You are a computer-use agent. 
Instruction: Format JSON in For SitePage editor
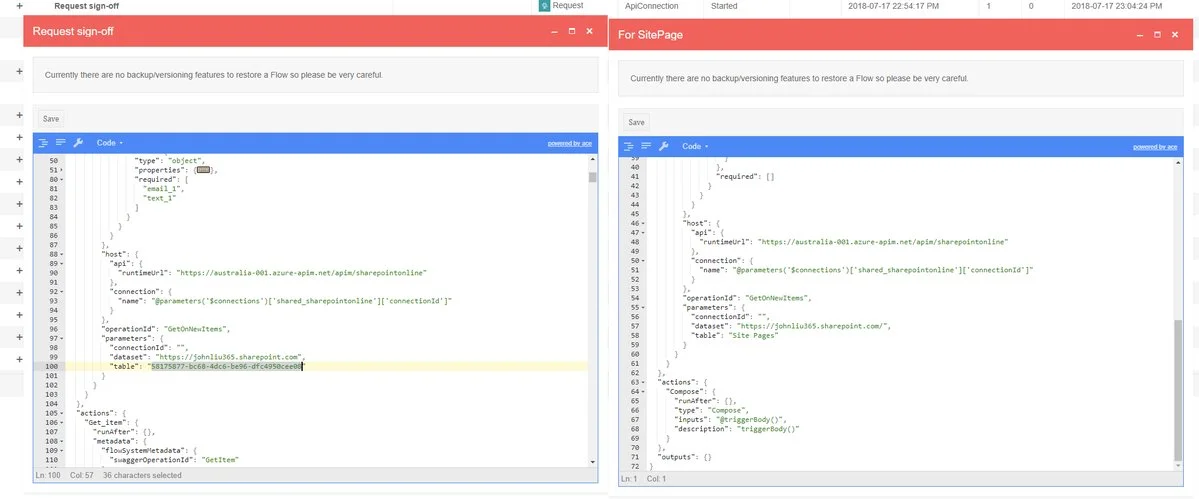point(629,146)
